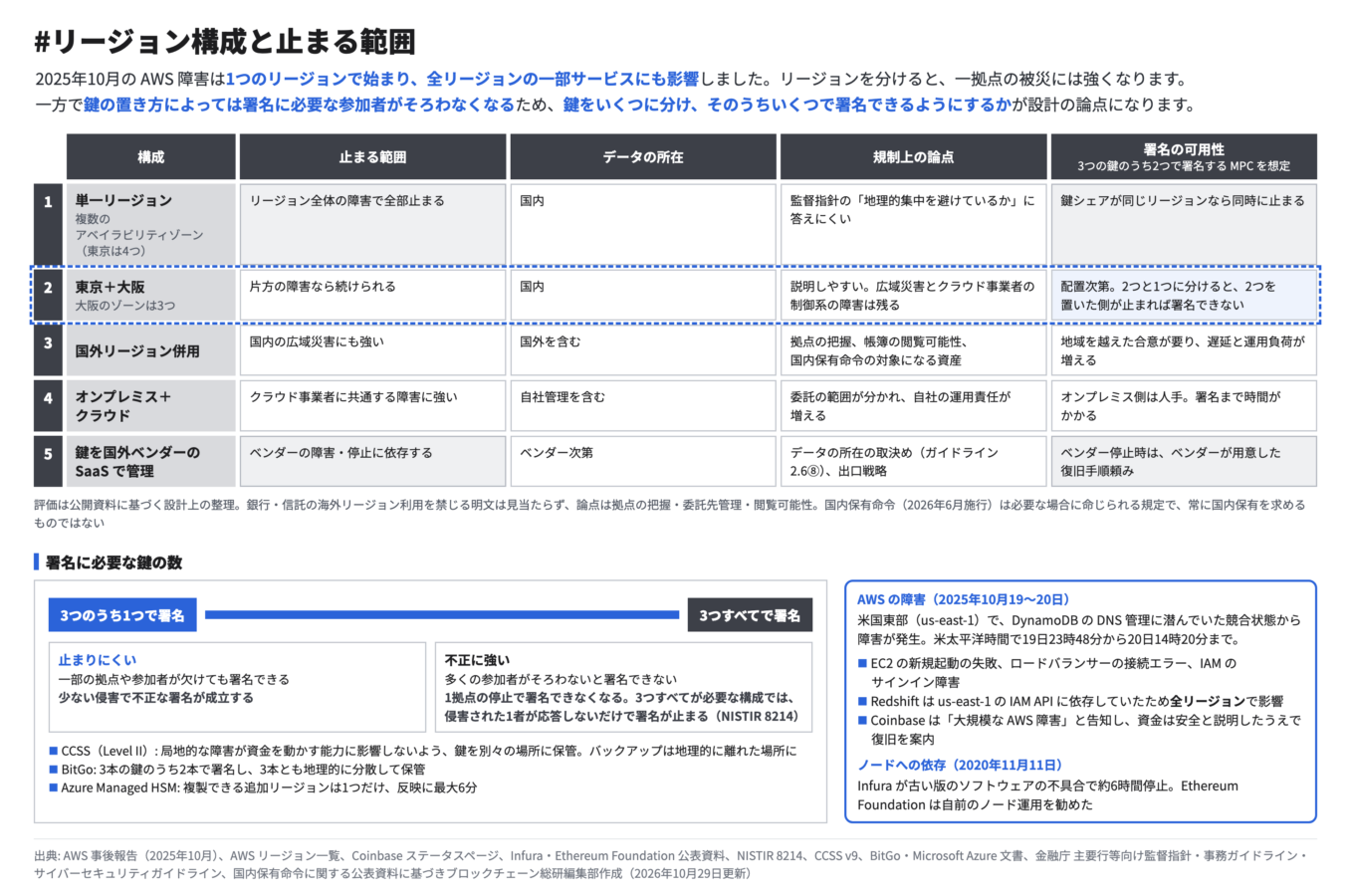
Task: Click the 3つのうち1つで署名 label
Action: 122,615
